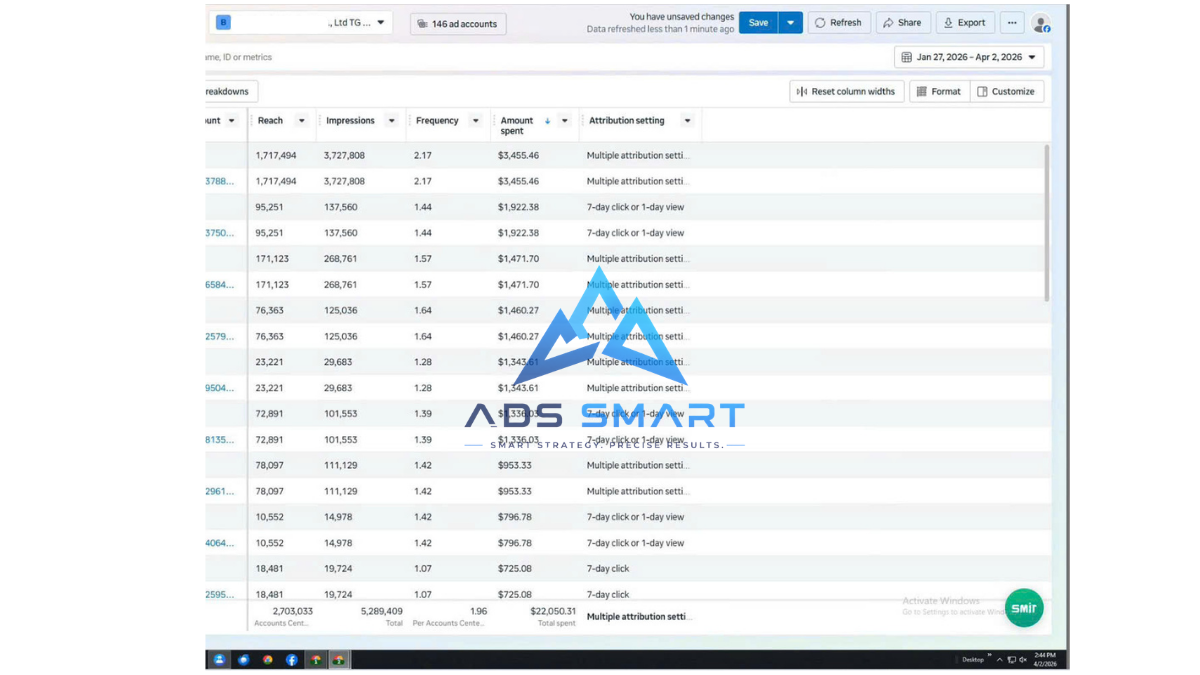Open the Chrome icon in the taskbar
This screenshot has height=675, width=1200.
pos(267,660)
